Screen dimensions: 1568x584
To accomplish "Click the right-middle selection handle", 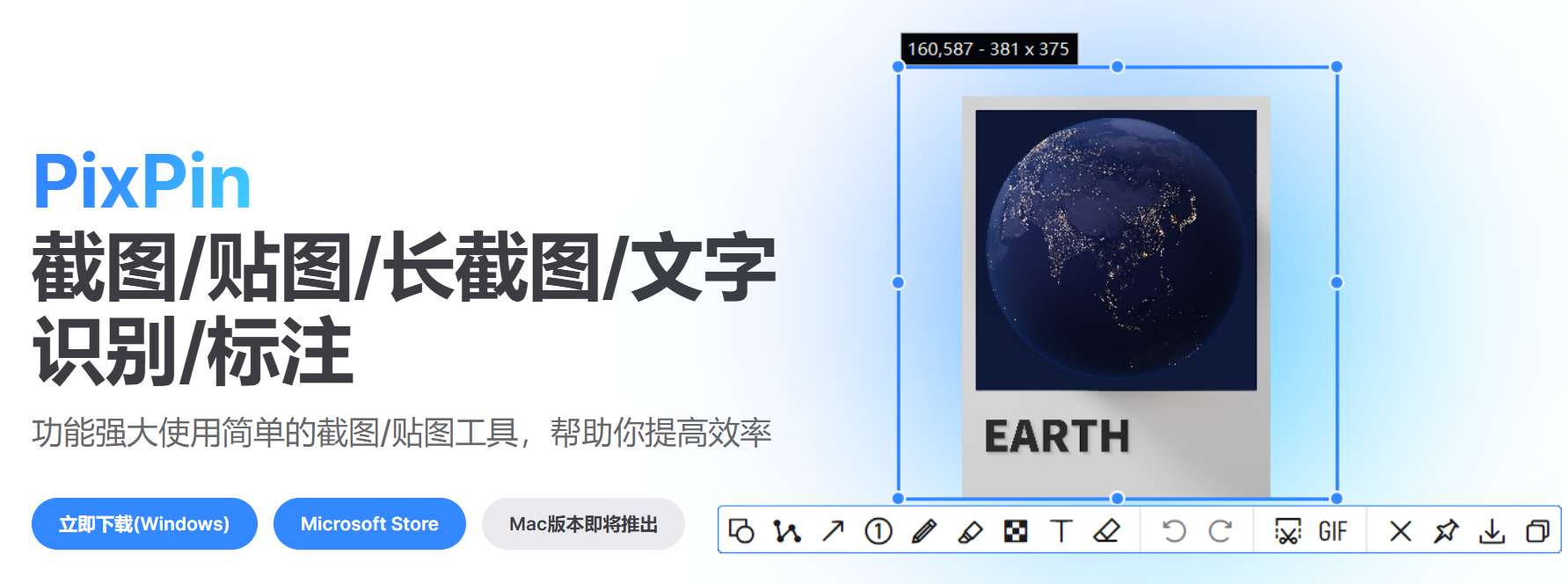I will (1337, 282).
